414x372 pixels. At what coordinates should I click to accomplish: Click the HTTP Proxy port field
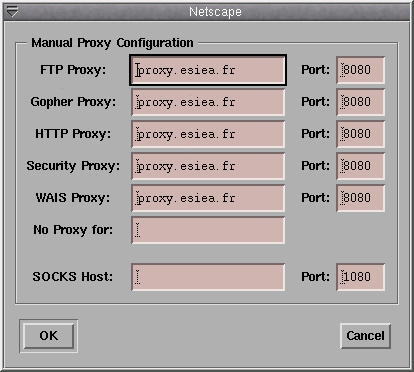point(360,134)
